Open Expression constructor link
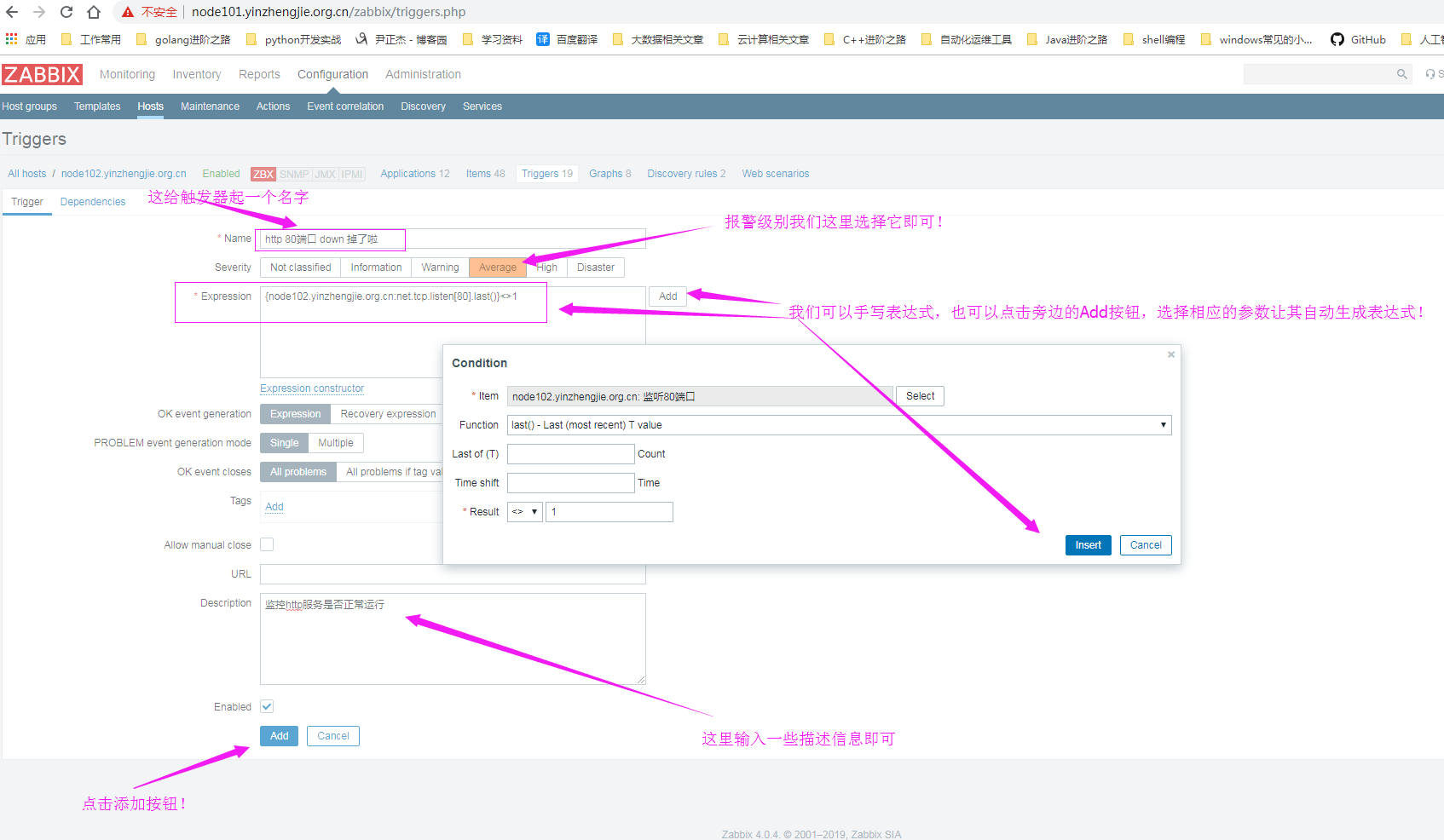The width and height of the screenshot is (1444, 840). [312, 388]
